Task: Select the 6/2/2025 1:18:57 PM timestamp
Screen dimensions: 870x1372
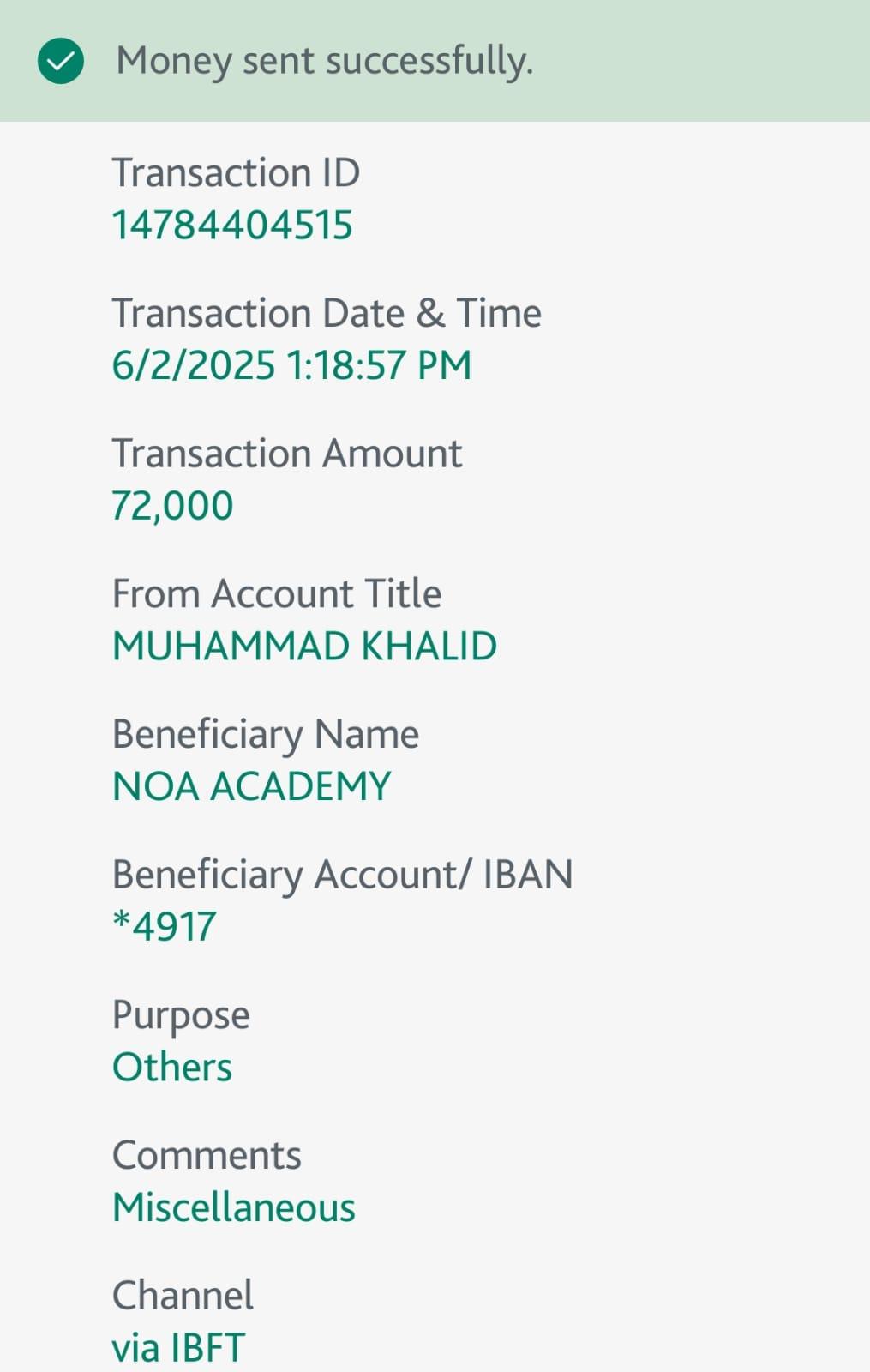Action: pos(291,365)
